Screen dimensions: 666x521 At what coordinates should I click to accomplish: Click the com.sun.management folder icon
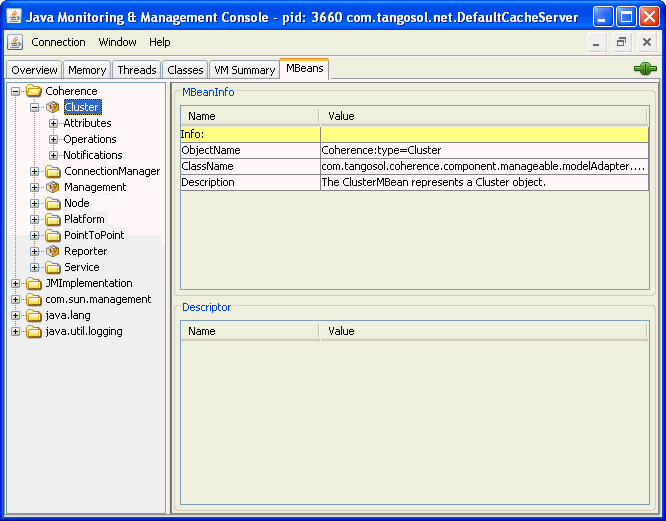[34, 299]
